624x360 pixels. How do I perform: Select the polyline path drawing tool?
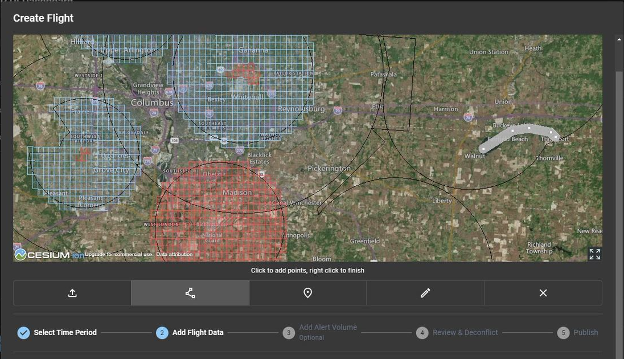[190, 293]
